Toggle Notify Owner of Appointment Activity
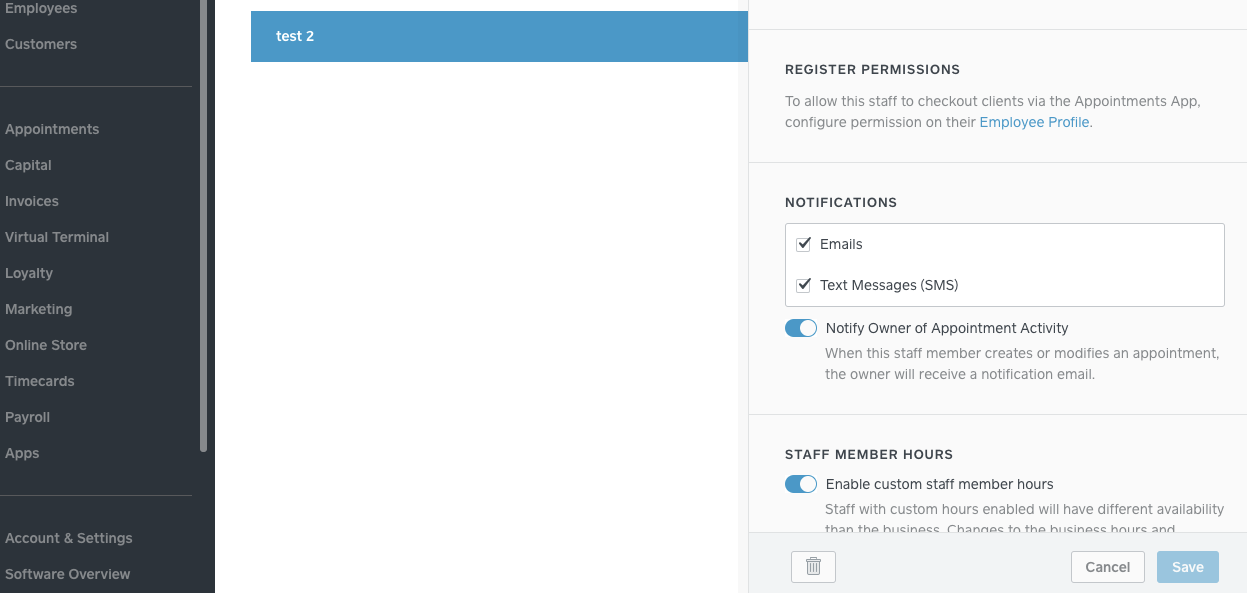Screen dimensions: 1247x593 click(x=801, y=328)
